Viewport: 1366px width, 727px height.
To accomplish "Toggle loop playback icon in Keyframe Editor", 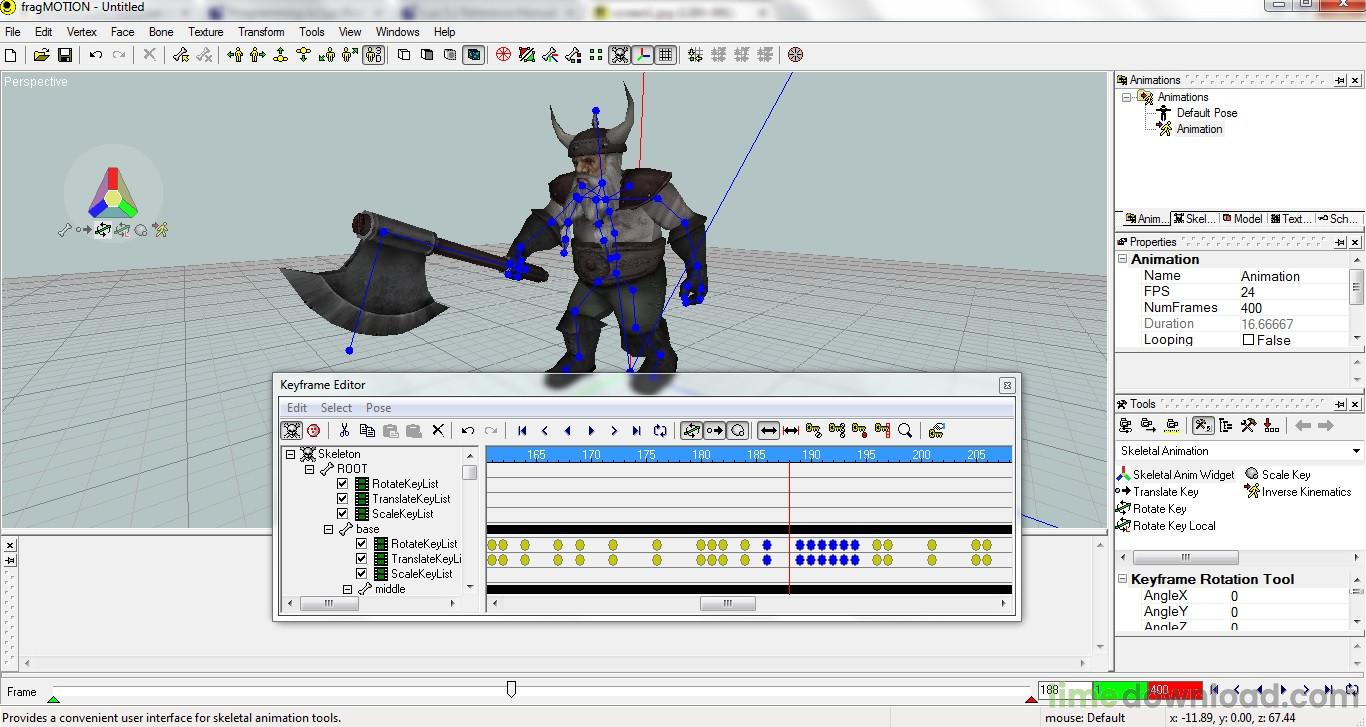I will (x=660, y=431).
